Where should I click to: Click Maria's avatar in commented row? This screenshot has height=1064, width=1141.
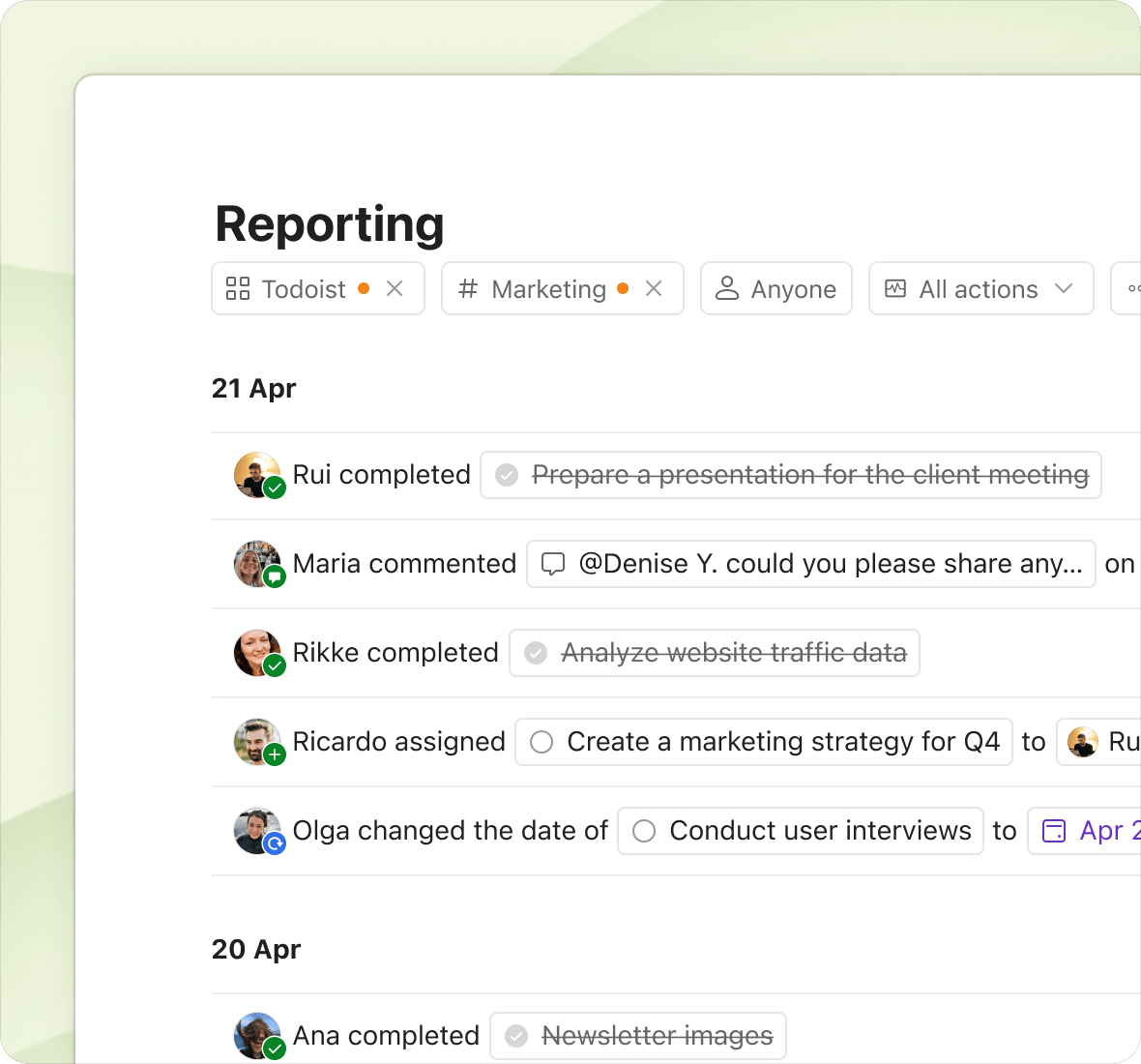[x=257, y=563]
